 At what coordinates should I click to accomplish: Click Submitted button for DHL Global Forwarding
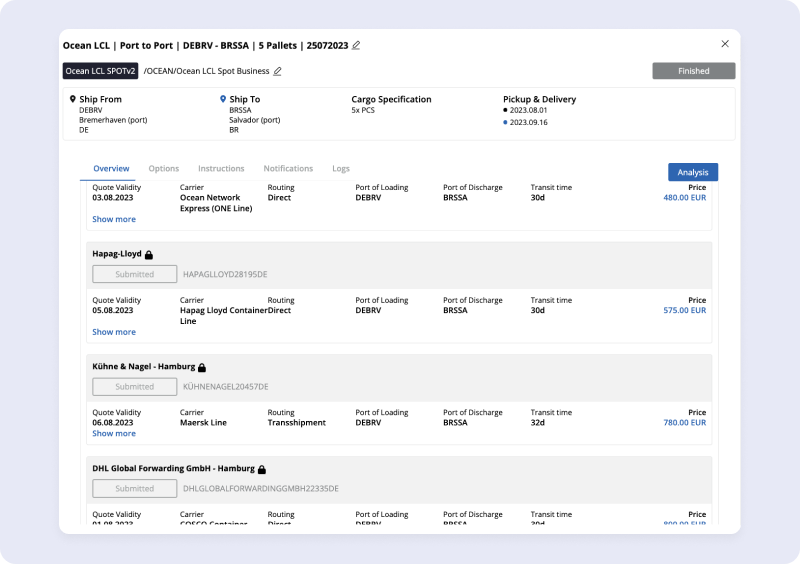click(x=135, y=488)
